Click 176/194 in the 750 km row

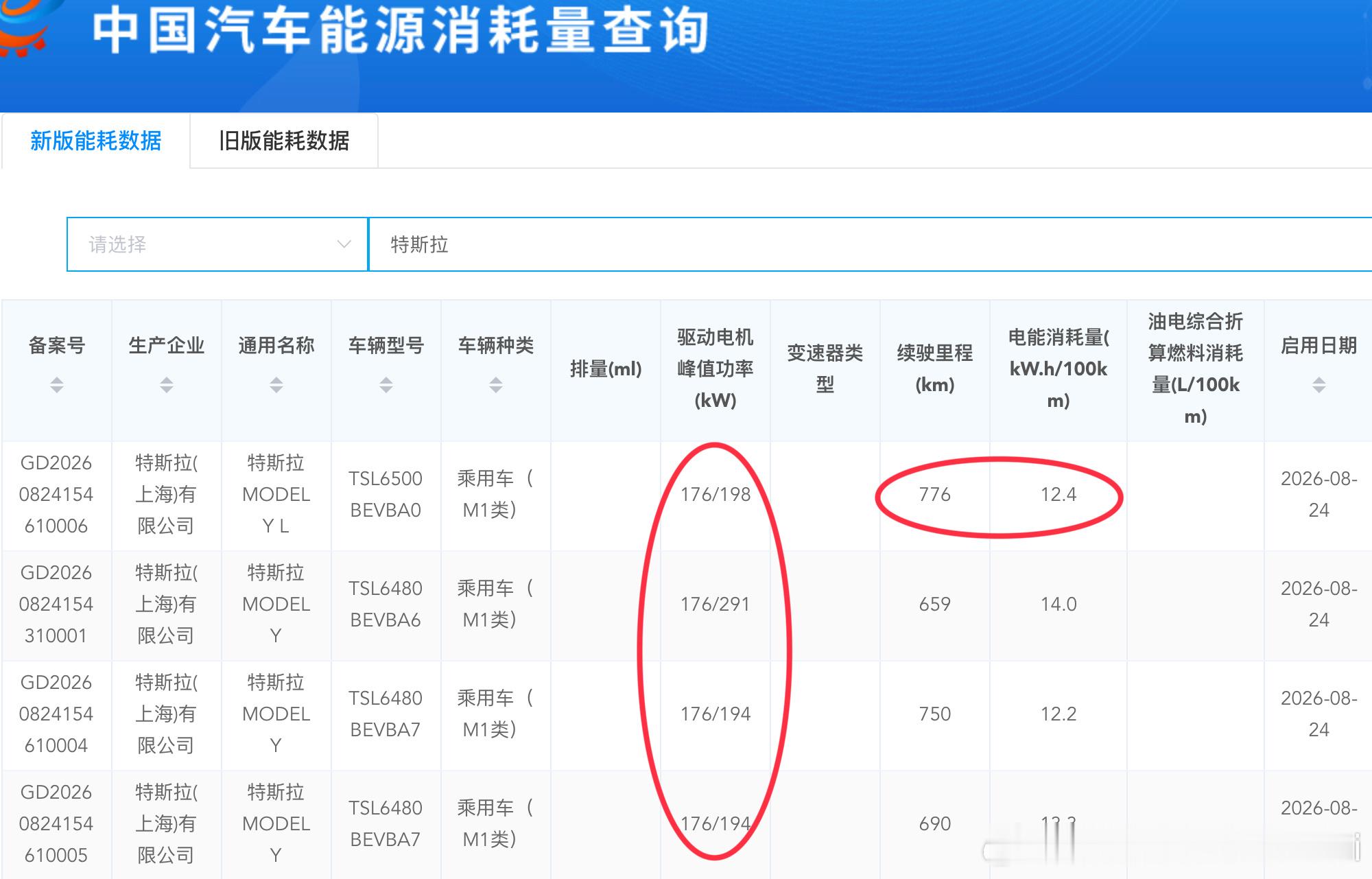[x=715, y=714]
